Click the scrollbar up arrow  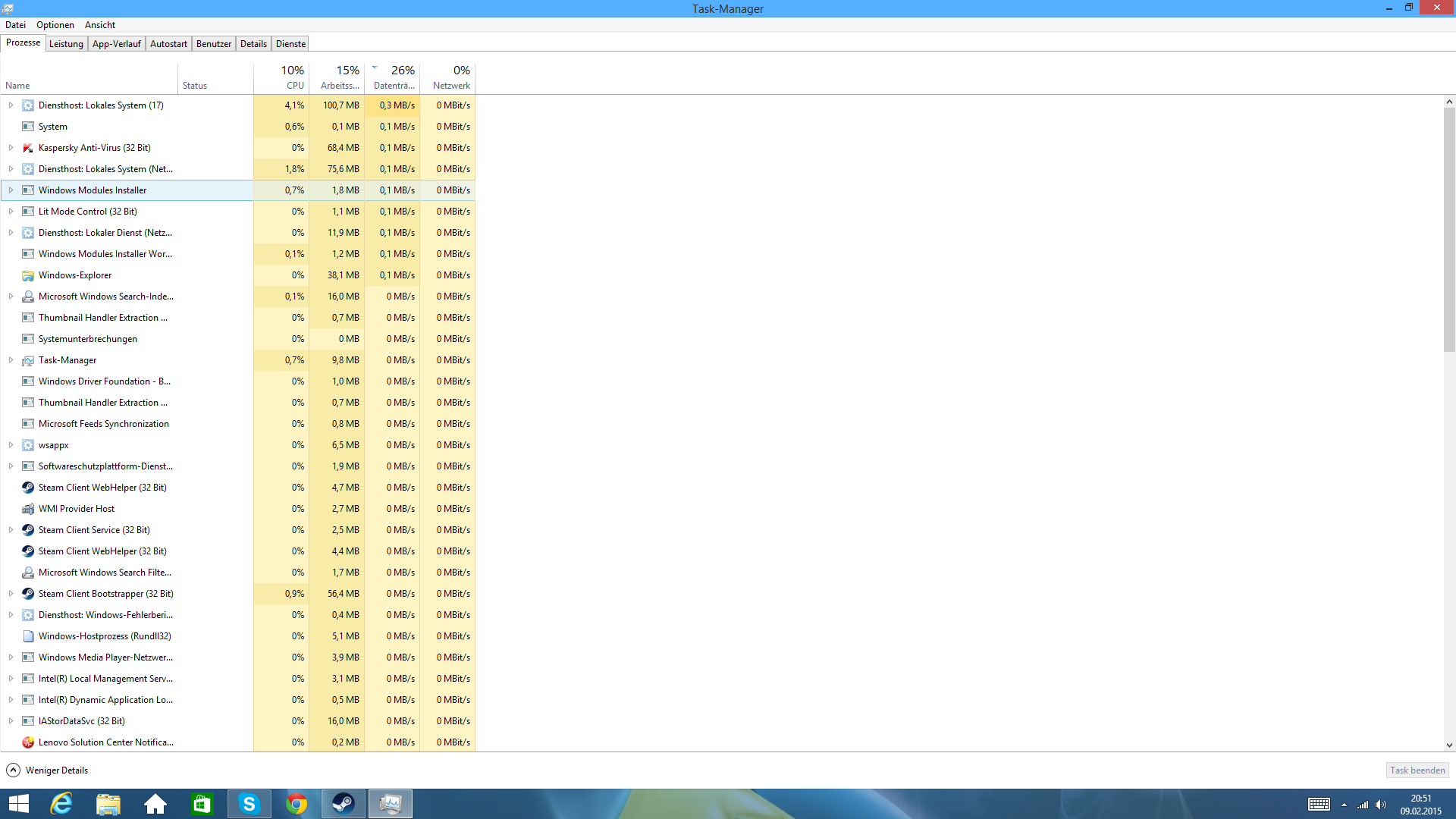[x=1449, y=102]
